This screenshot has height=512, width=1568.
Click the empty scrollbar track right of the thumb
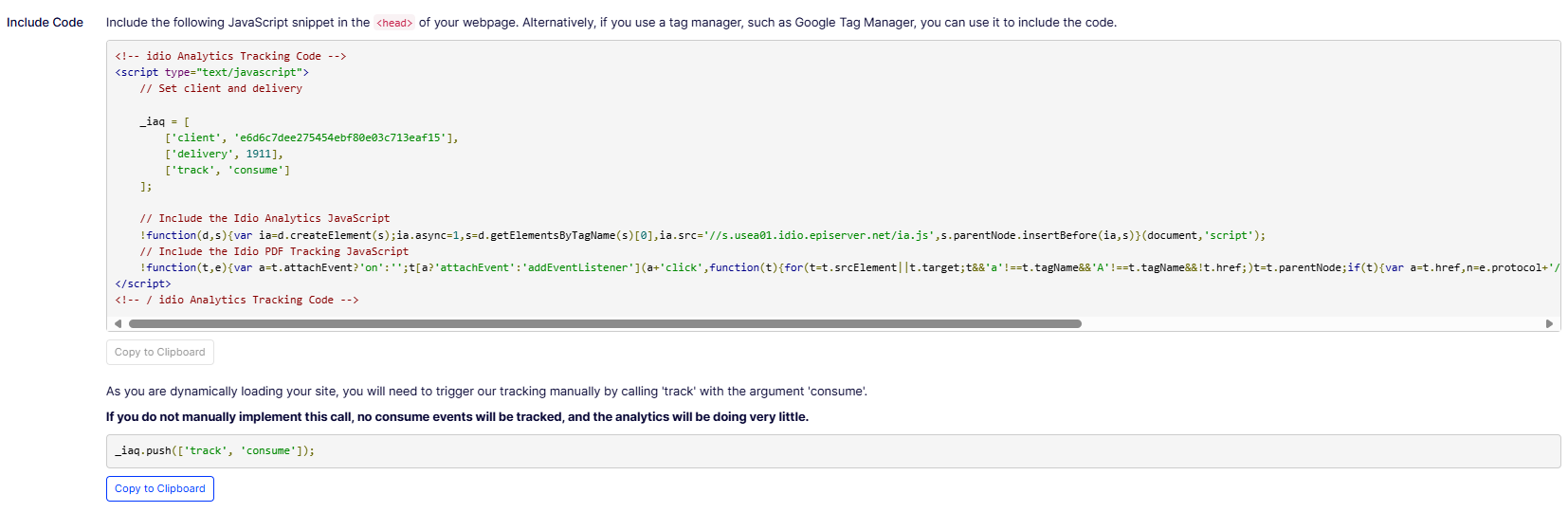(1312, 324)
